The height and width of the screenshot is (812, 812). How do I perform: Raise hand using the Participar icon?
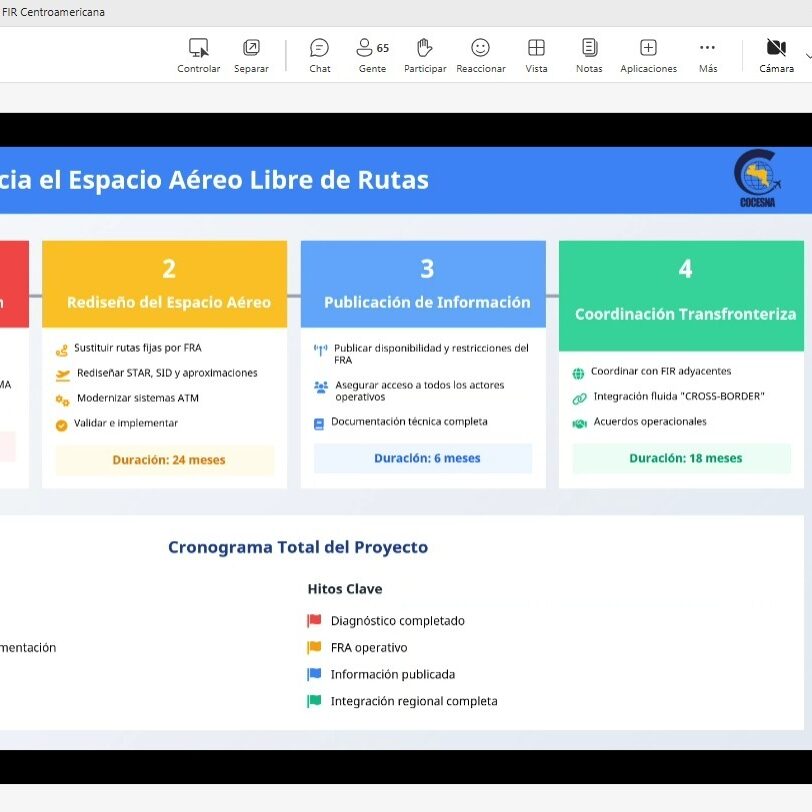click(425, 48)
